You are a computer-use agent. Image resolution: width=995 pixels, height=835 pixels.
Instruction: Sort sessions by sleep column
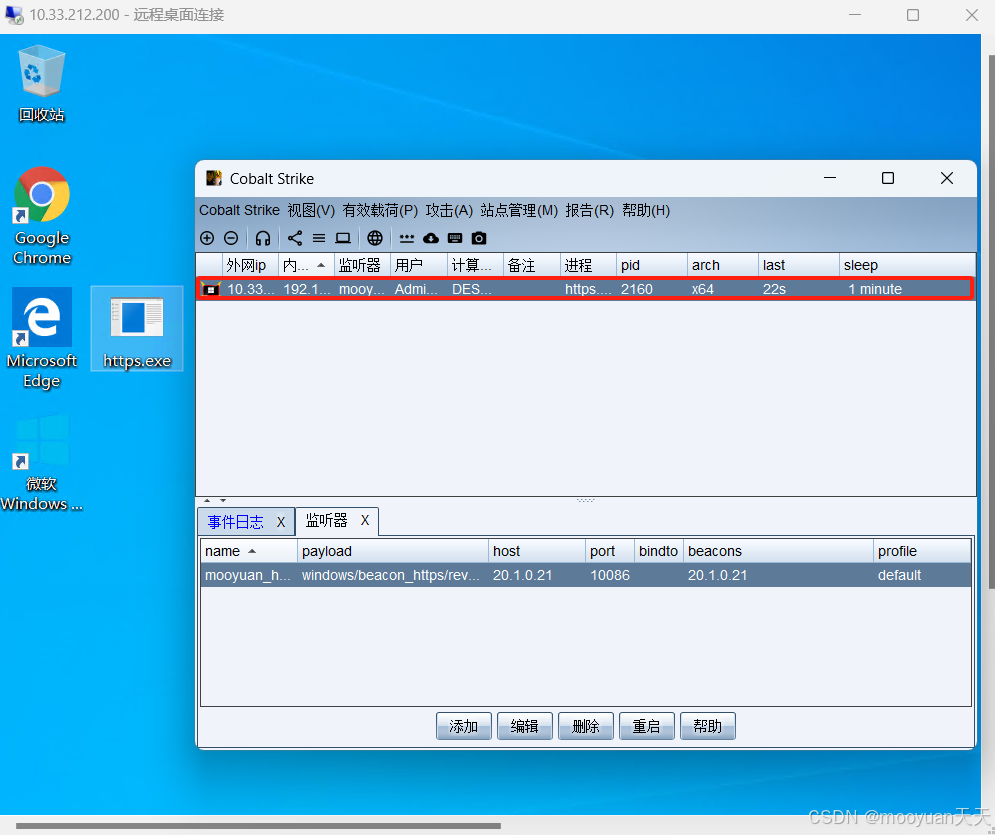[907, 265]
